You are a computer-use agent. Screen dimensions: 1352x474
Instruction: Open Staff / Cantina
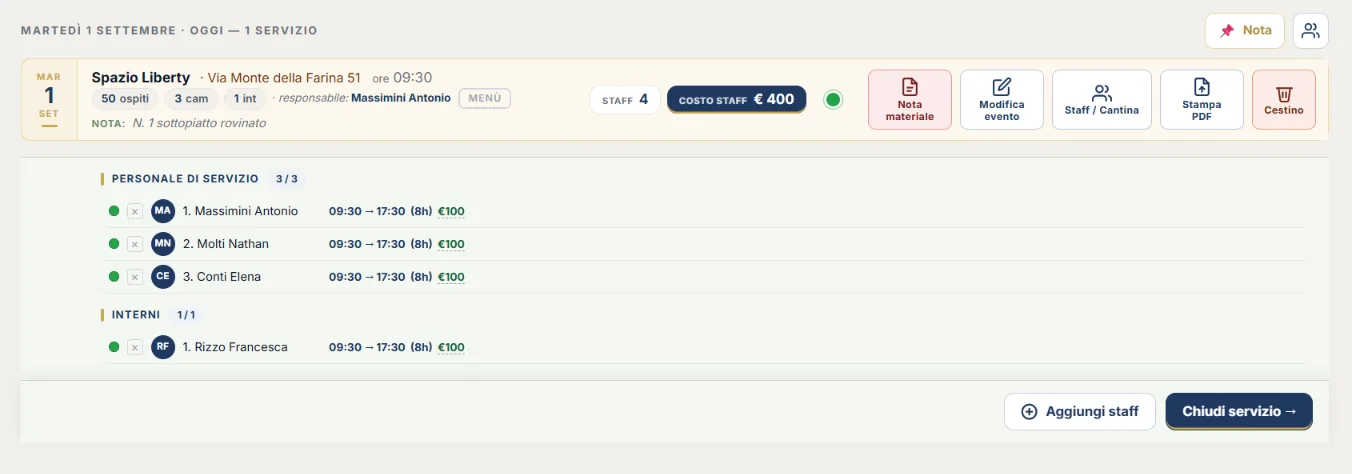[1102, 100]
